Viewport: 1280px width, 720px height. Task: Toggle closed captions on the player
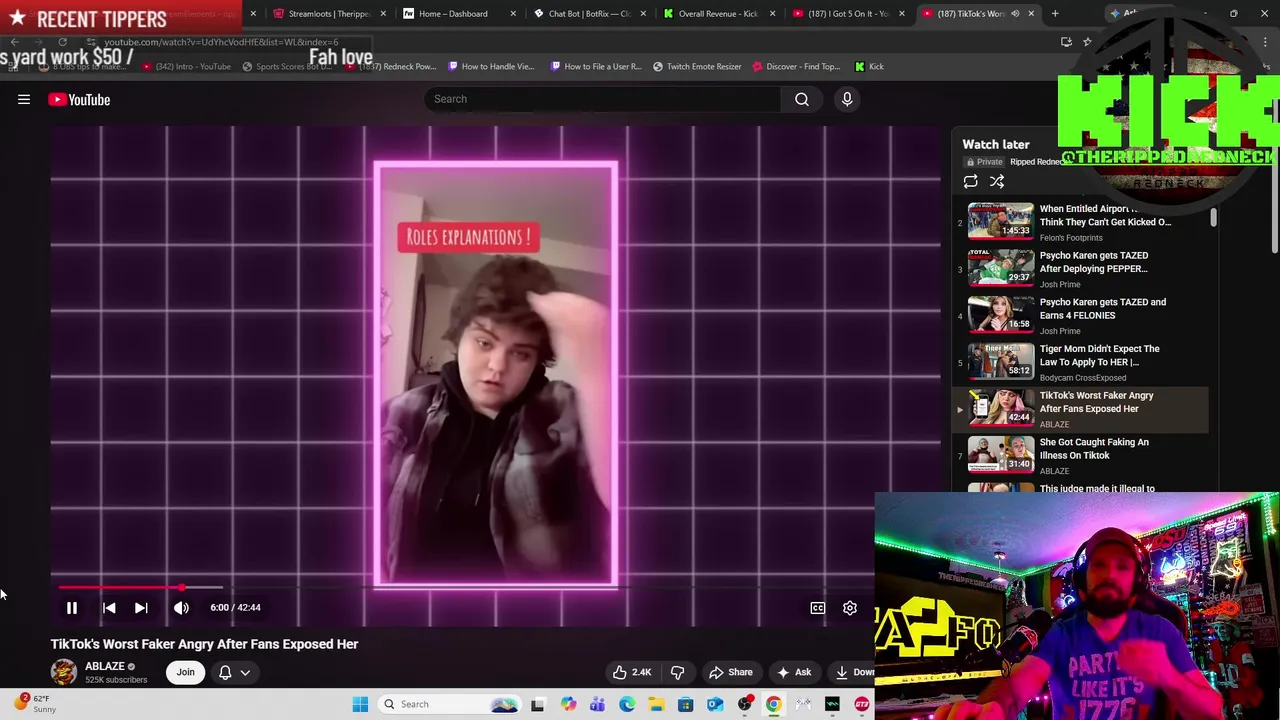[818, 607]
